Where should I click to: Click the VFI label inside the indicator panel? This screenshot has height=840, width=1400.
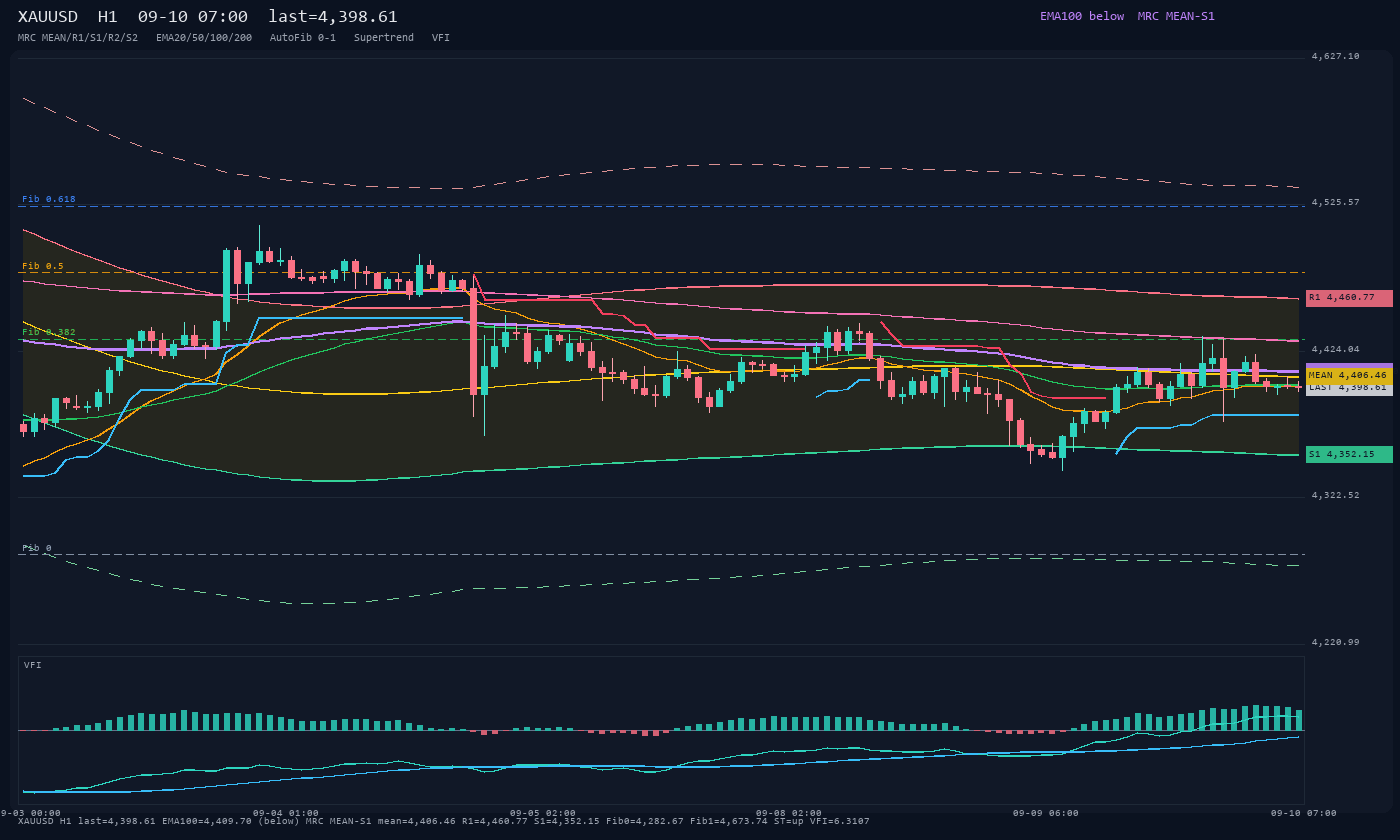[33, 665]
